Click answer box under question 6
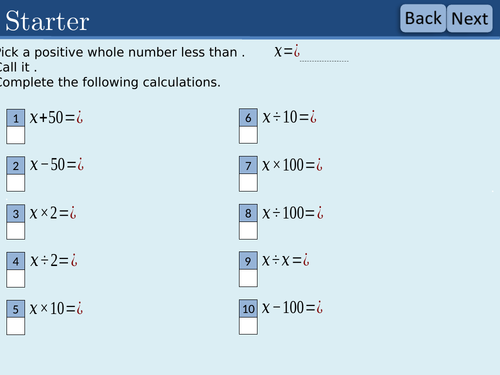Screen dimensions: 500x375 coord(248,135)
